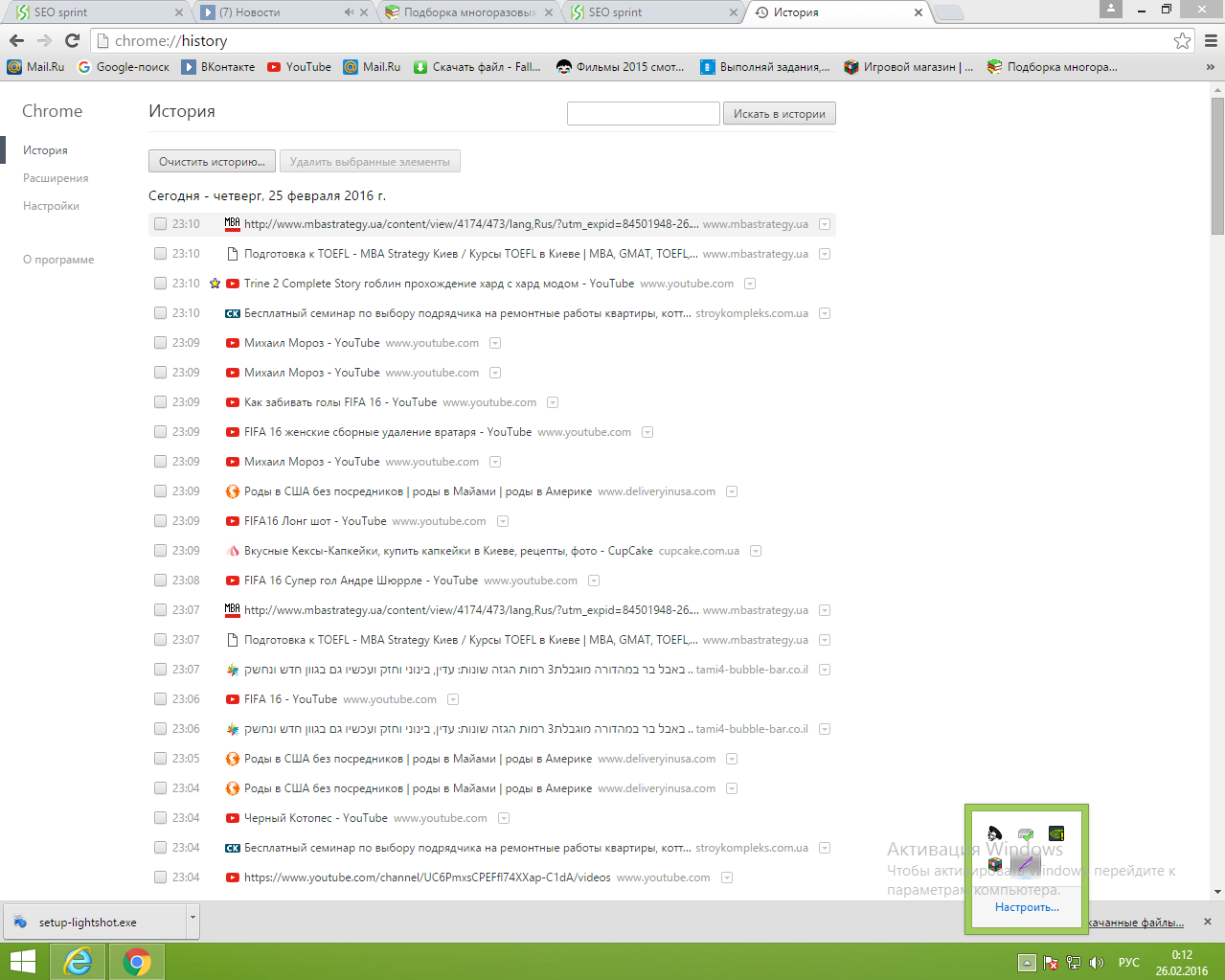Open dropdown for youtube.com channel videos entry
The height and width of the screenshot is (980, 1225).
click(727, 877)
